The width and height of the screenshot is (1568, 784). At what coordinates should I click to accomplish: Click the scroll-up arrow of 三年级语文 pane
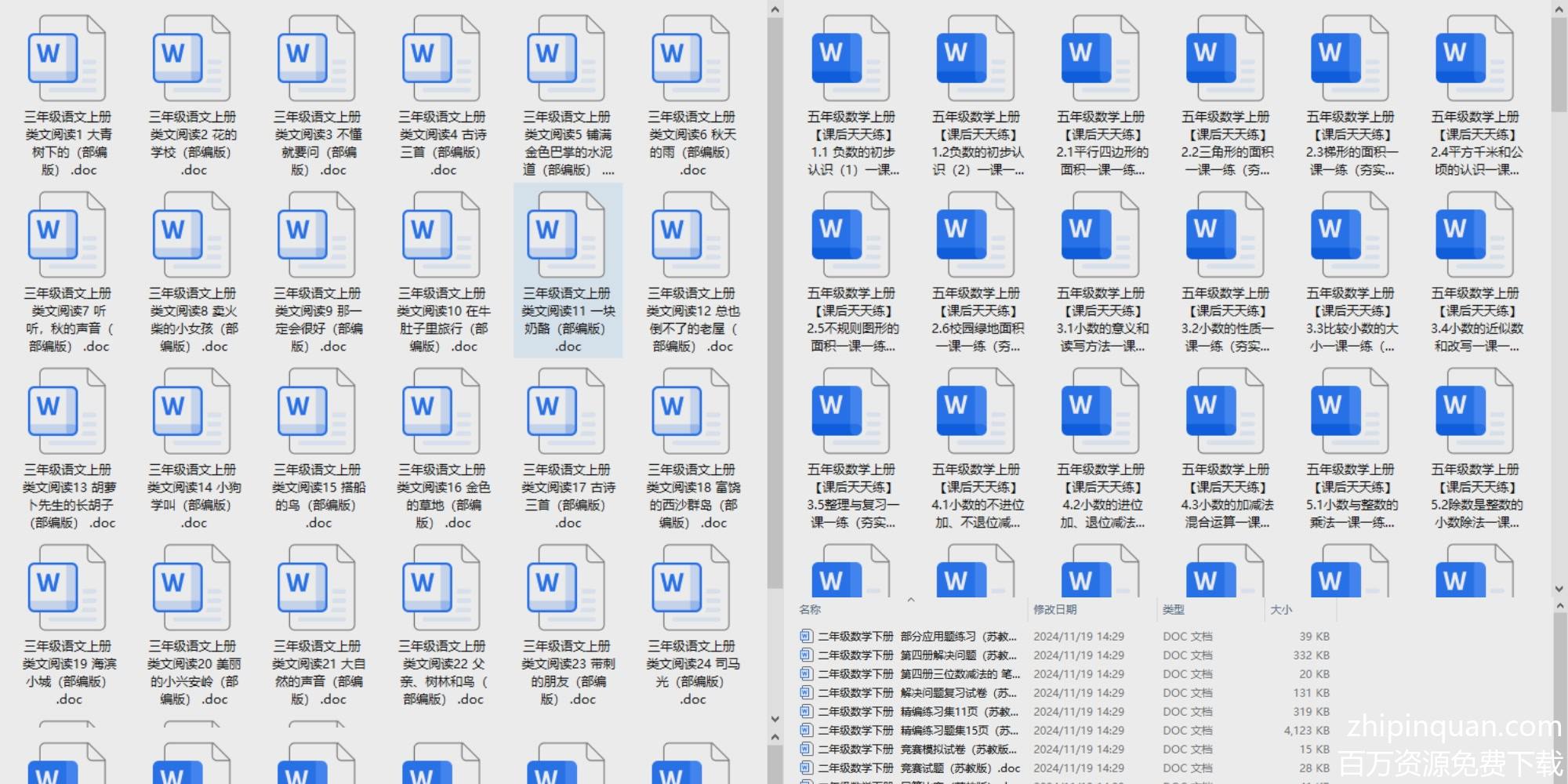775,9
